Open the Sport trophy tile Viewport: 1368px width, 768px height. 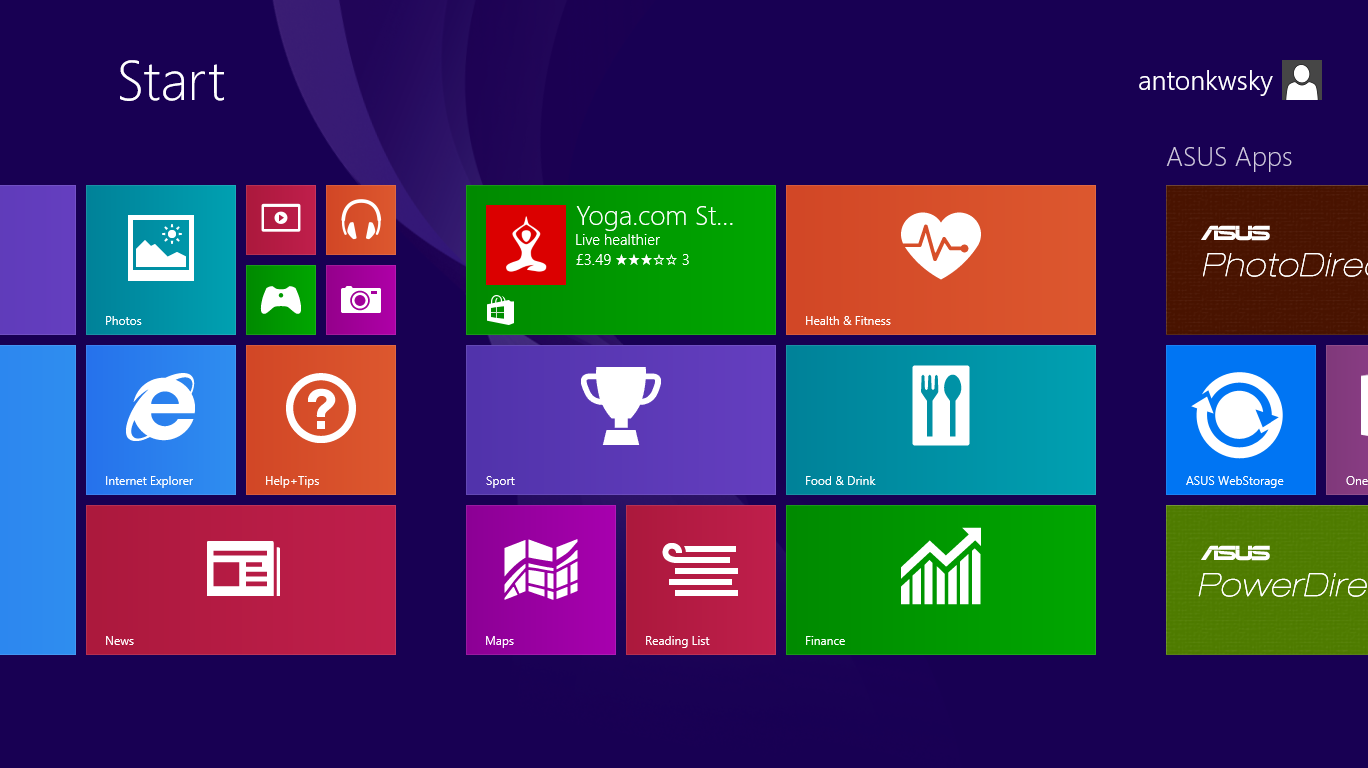tap(621, 420)
